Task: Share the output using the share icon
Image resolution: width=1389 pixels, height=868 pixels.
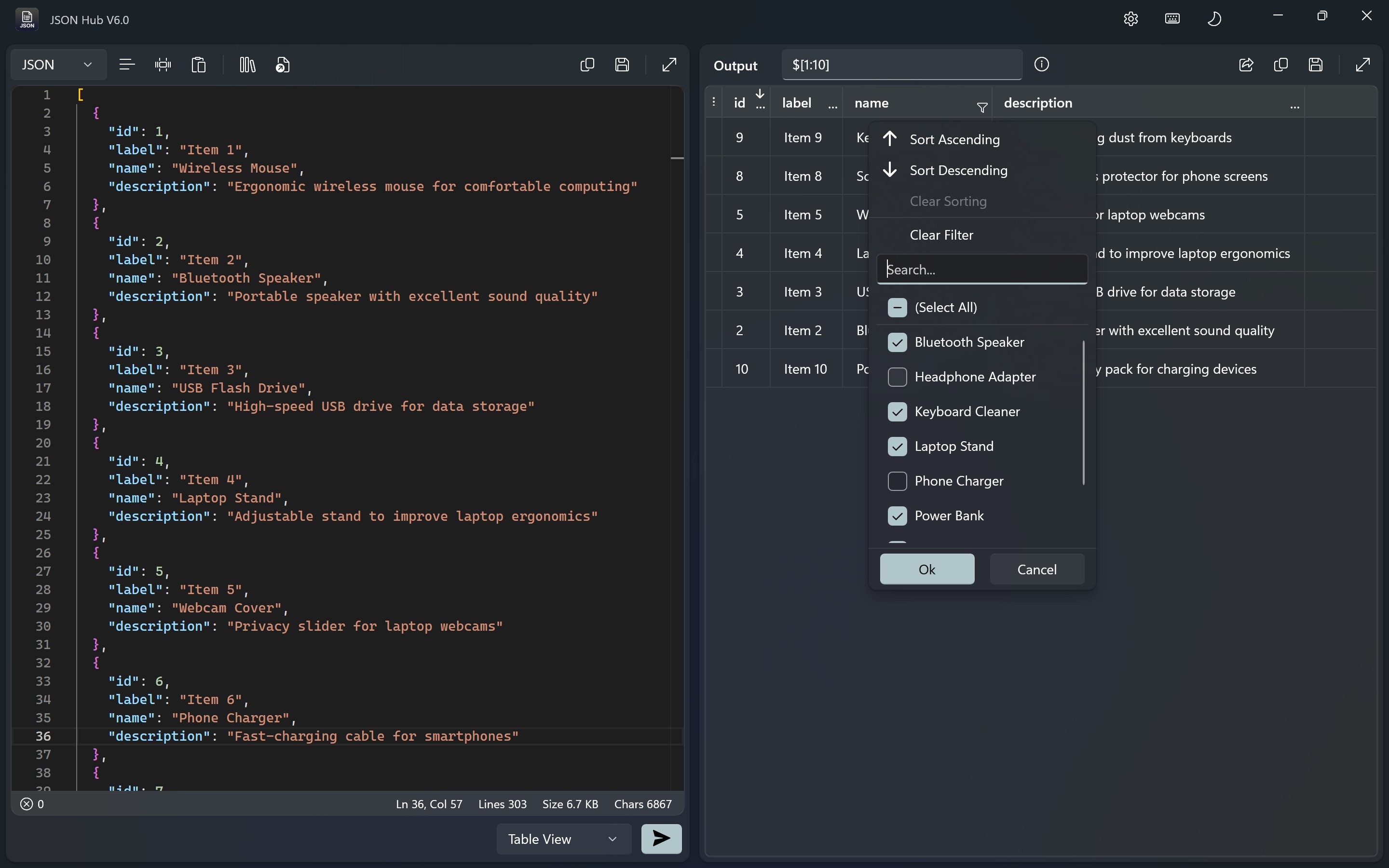Action: coord(1246,65)
